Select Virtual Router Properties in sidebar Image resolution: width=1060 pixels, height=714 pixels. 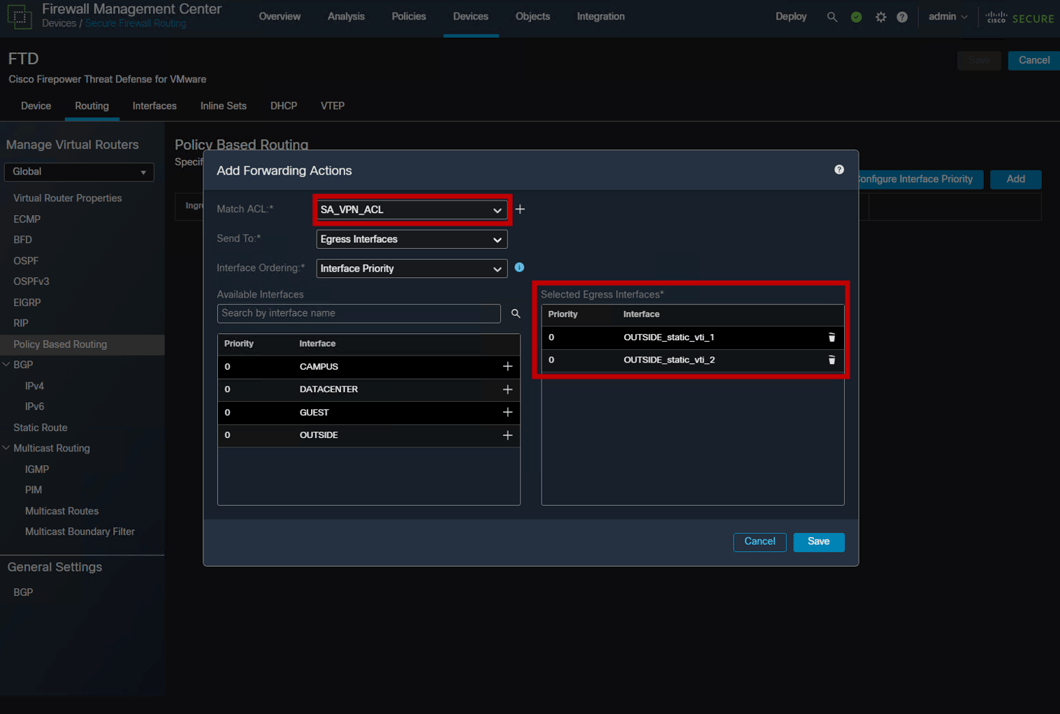pyautogui.click(x=68, y=198)
